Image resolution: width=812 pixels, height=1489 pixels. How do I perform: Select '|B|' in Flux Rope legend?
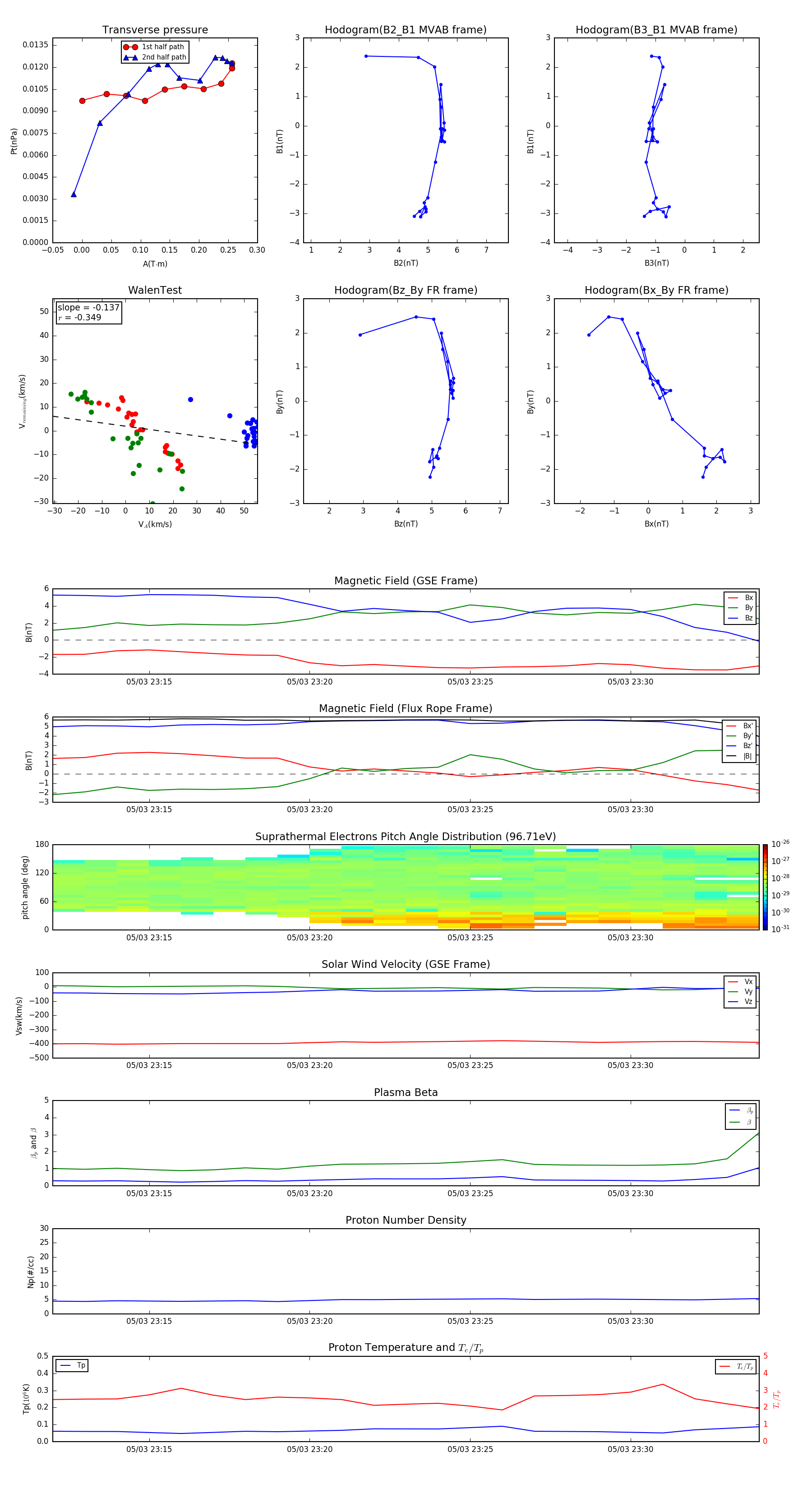click(x=740, y=756)
